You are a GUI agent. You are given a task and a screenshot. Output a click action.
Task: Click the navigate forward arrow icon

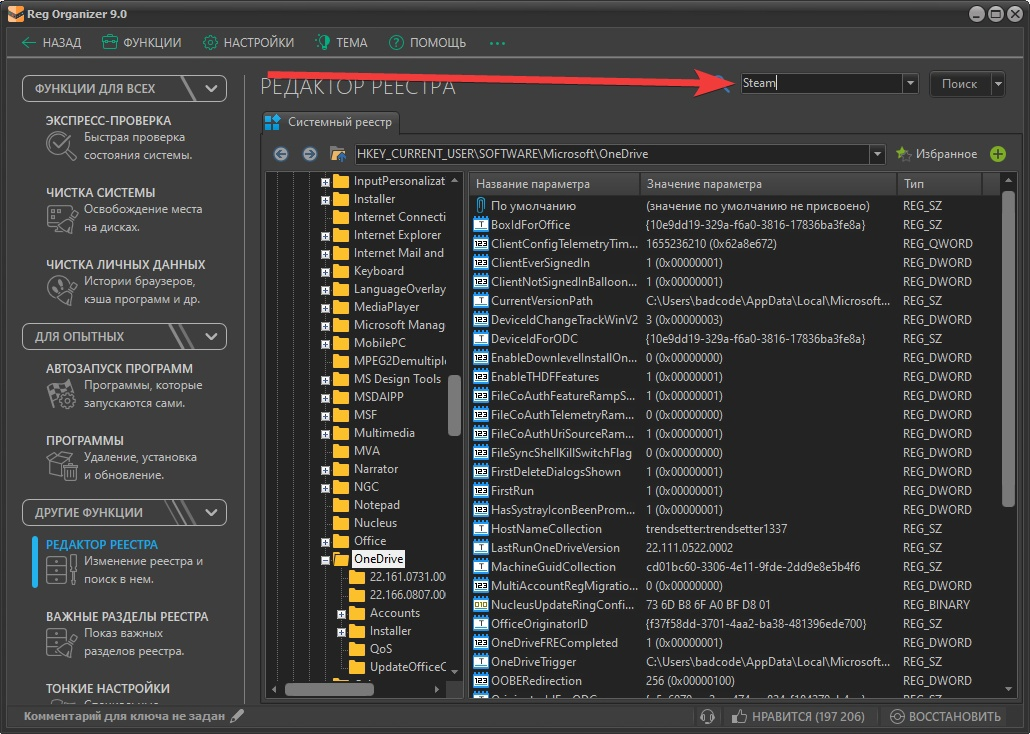309,154
